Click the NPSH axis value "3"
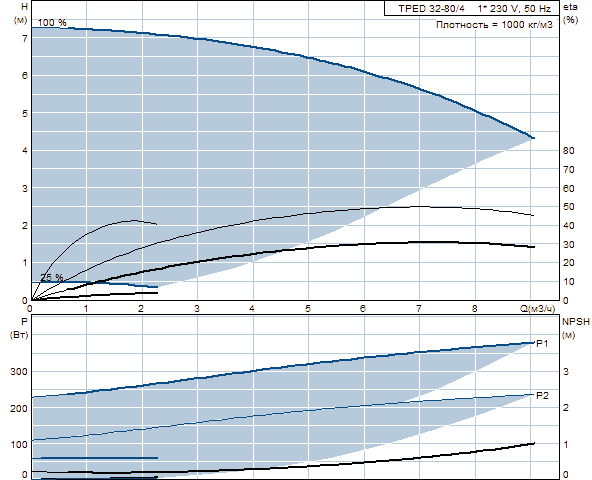The height and width of the screenshot is (480, 592). [566, 372]
